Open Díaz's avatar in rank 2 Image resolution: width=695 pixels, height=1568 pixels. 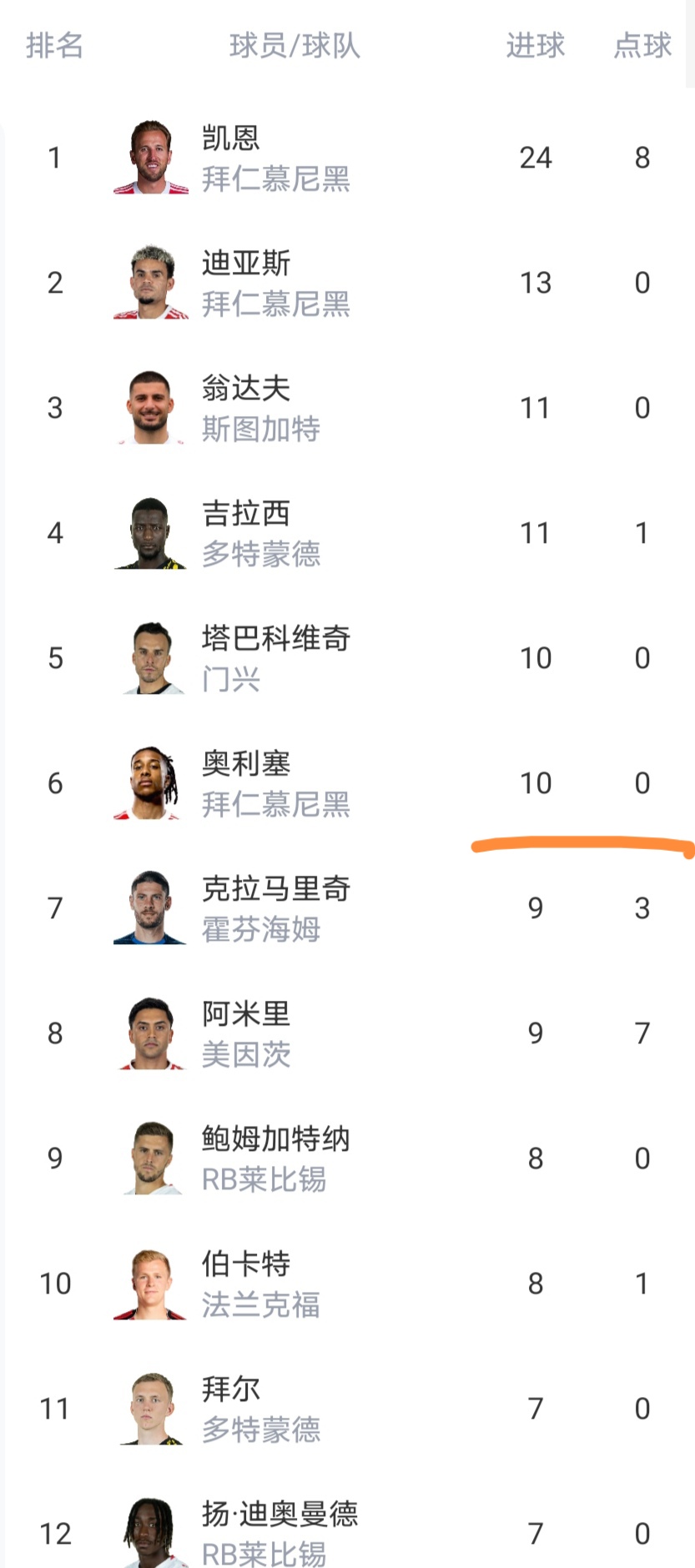151,283
